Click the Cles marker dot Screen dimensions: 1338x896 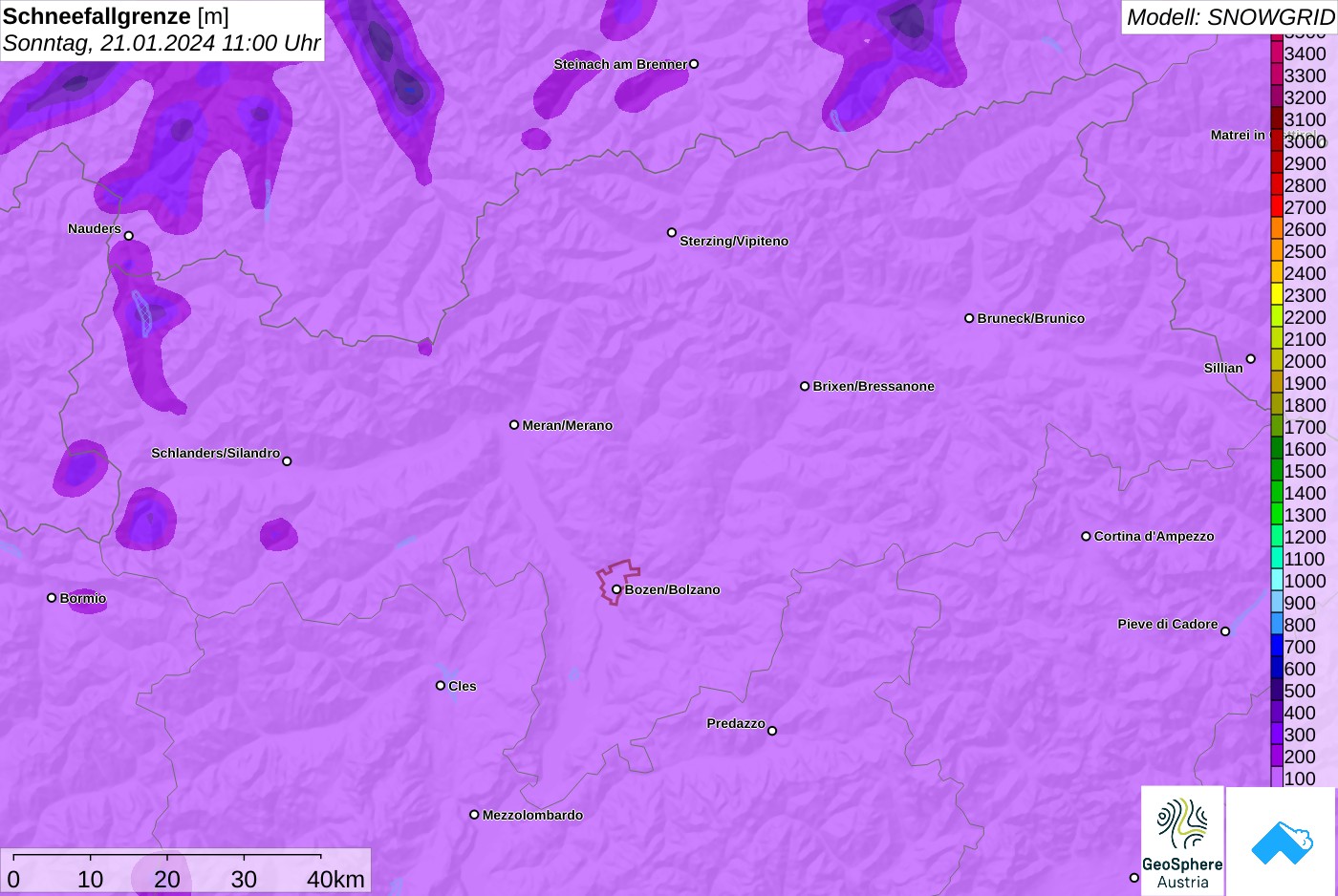(441, 685)
